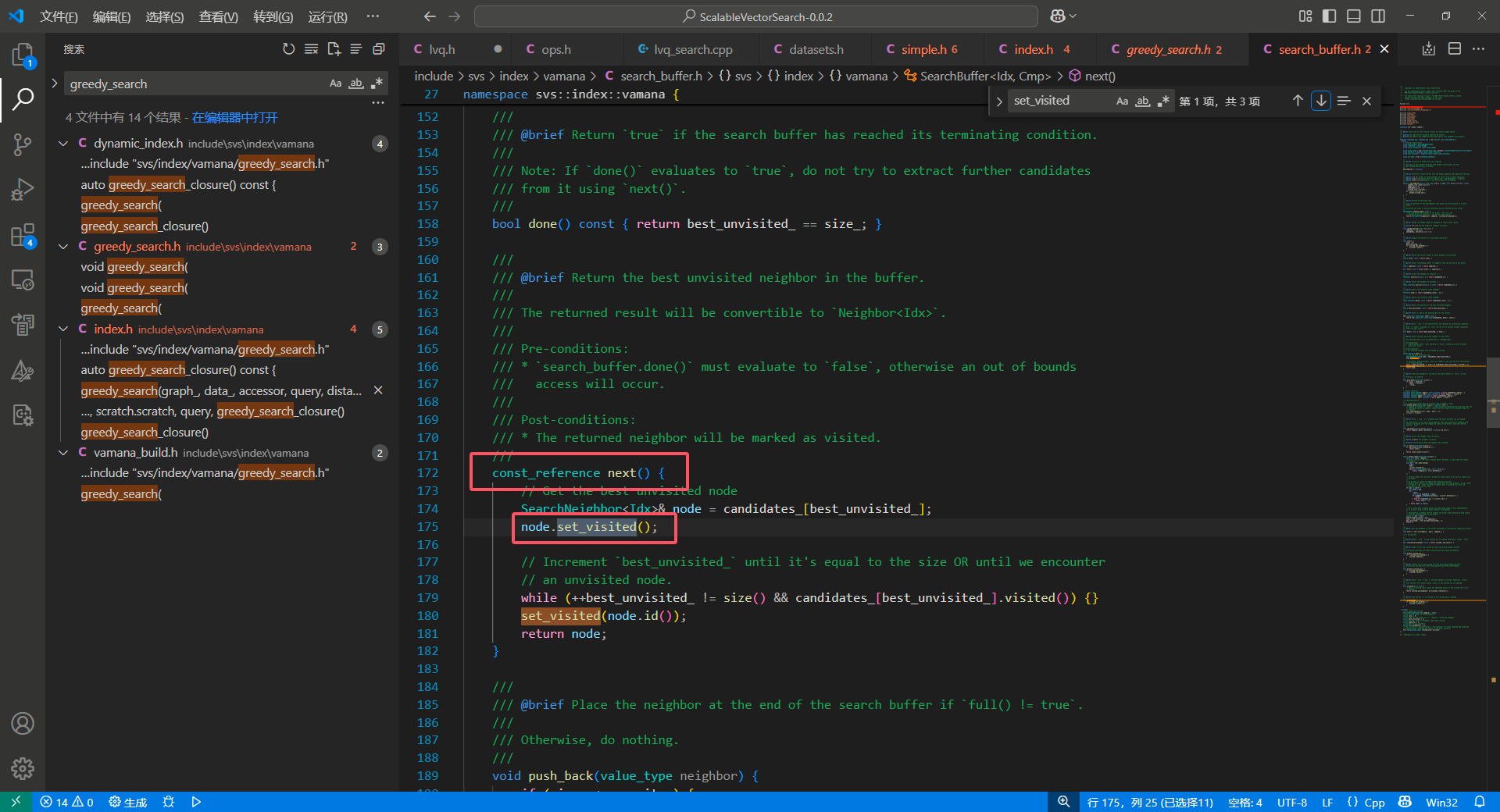Open the Explorer view in activity bar
The image size is (1500, 812).
pos(23,55)
